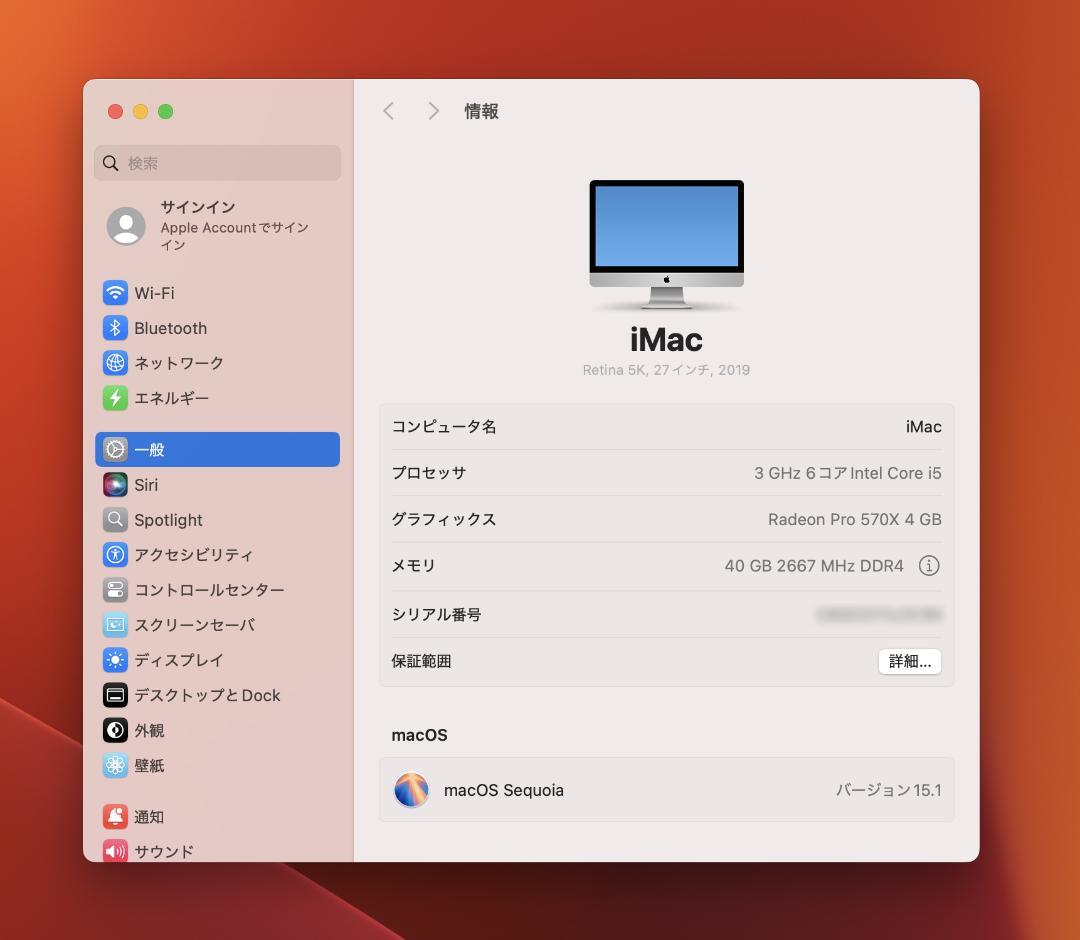
Task: Open Siri settings via its sidebar icon
Action: tap(114, 484)
